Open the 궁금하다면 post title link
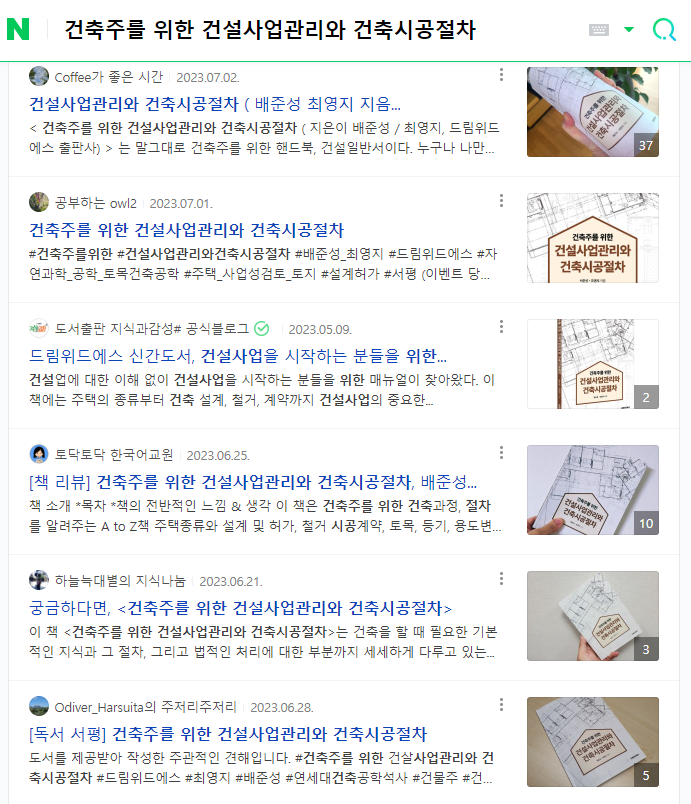 240,608
